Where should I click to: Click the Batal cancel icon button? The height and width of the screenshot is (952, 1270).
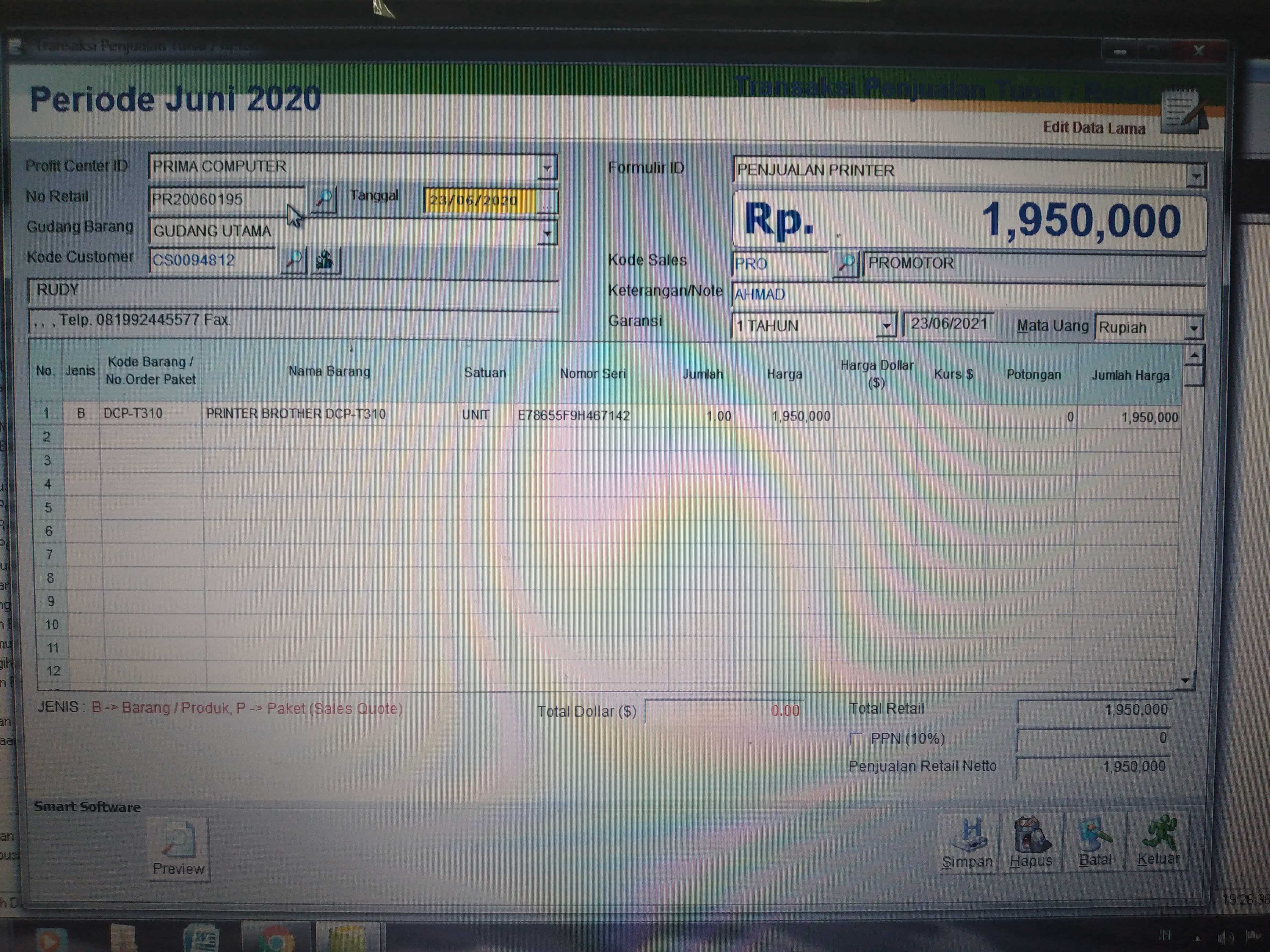click(1095, 842)
